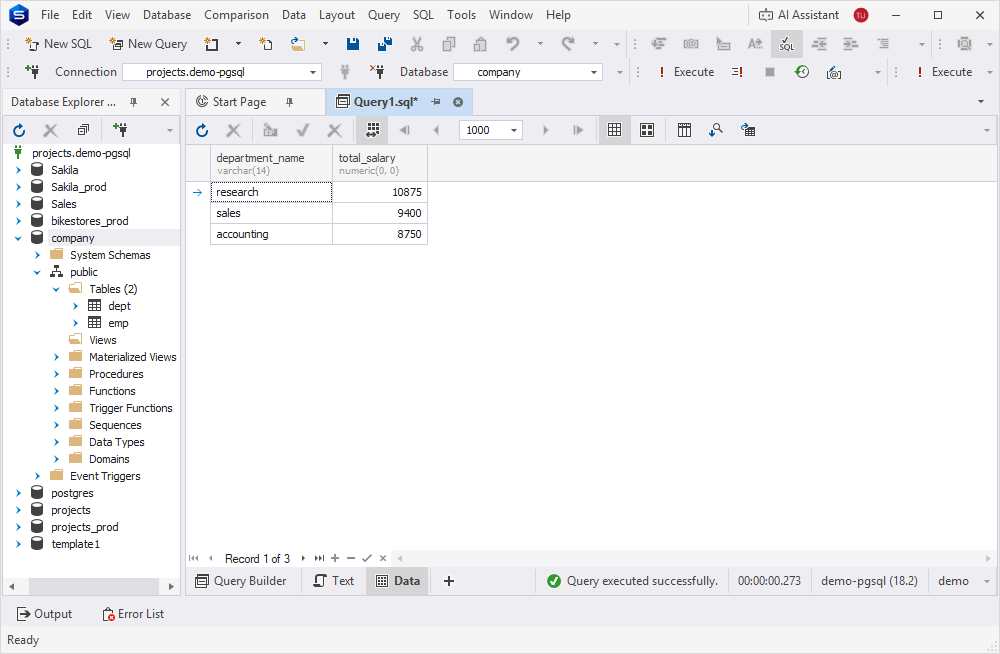Toggle Card View mode
Viewport: 1000px width, 654px height.
(647, 130)
